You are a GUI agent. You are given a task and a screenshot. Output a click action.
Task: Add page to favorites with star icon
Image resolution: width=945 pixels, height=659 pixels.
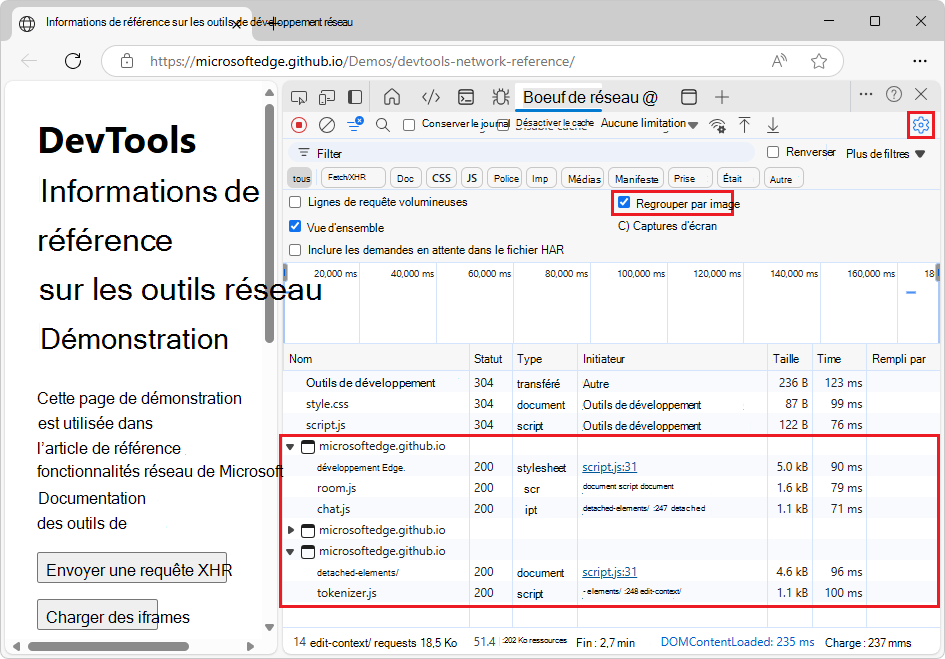click(818, 61)
